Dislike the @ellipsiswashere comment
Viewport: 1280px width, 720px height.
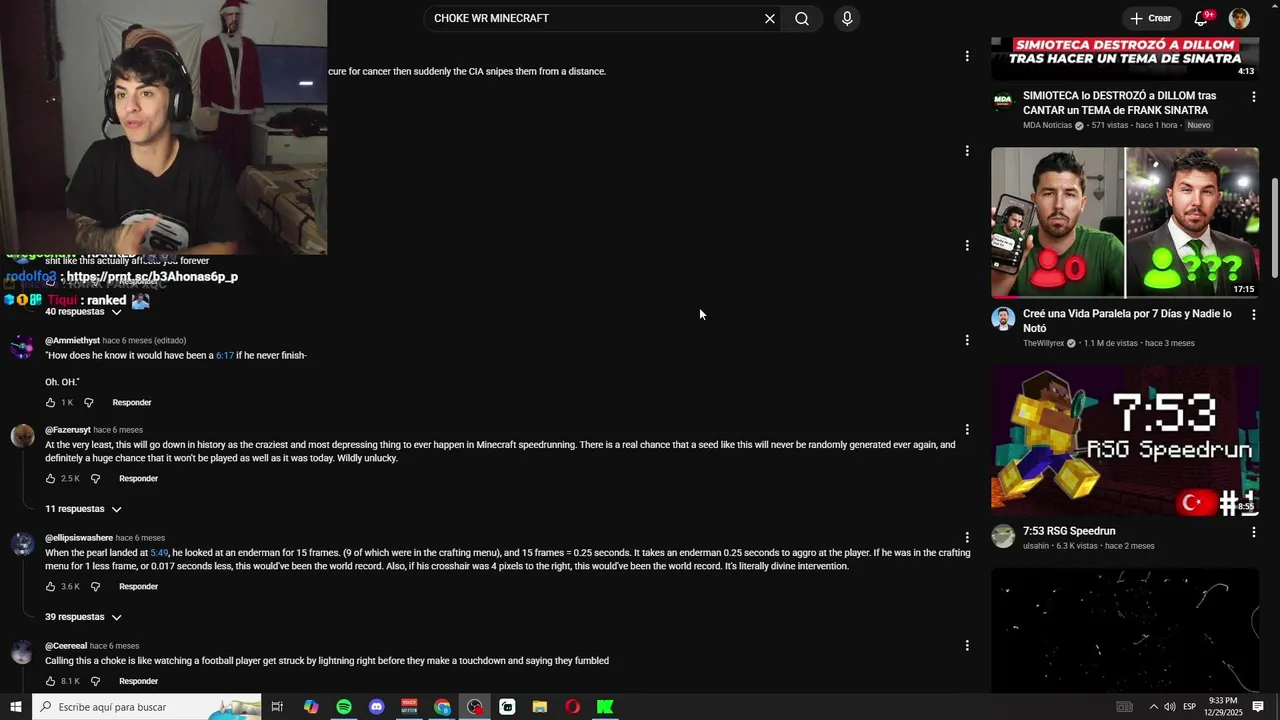click(x=95, y=587)
